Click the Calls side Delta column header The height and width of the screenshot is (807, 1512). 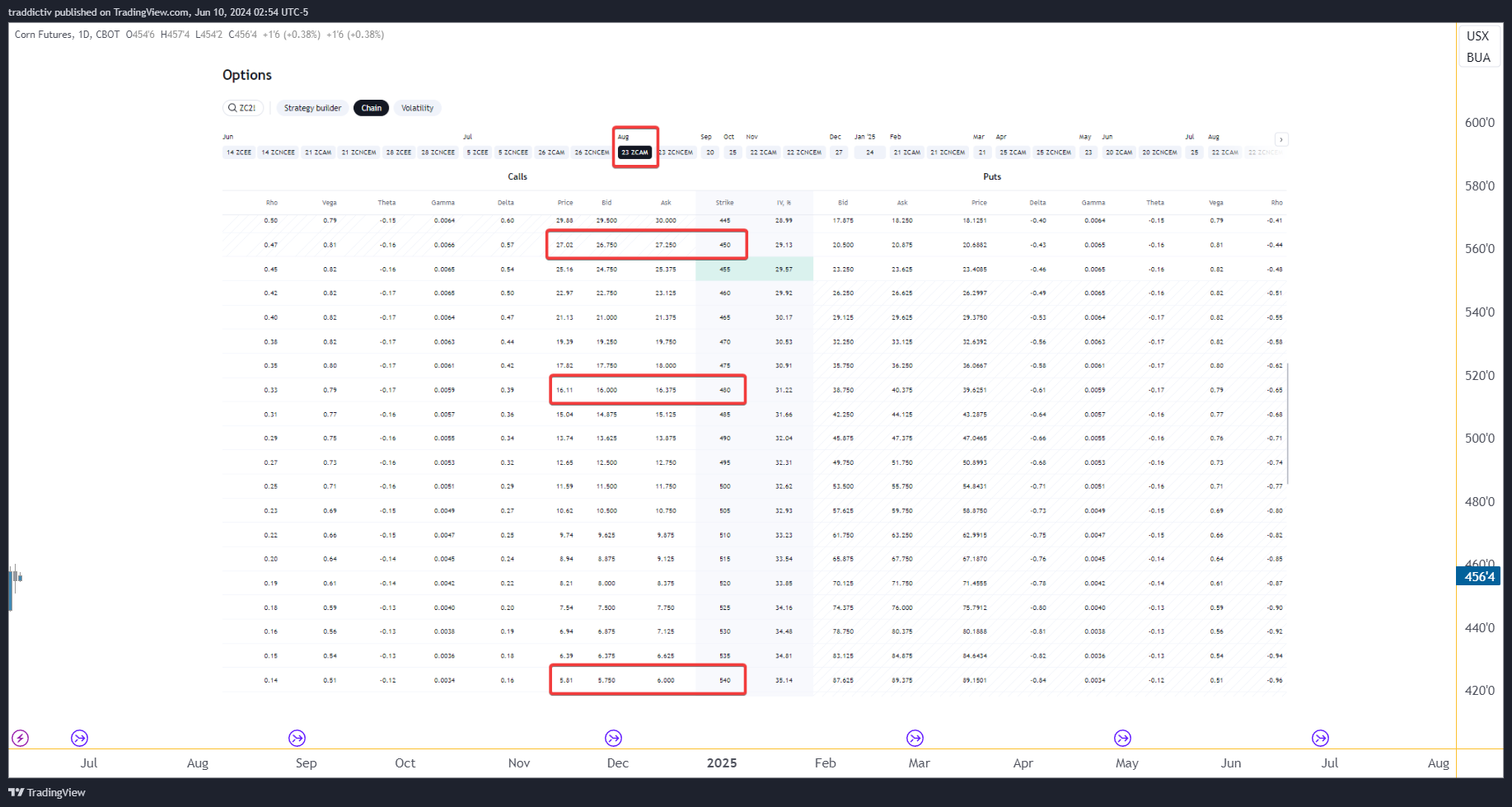(x=506, y=203)
